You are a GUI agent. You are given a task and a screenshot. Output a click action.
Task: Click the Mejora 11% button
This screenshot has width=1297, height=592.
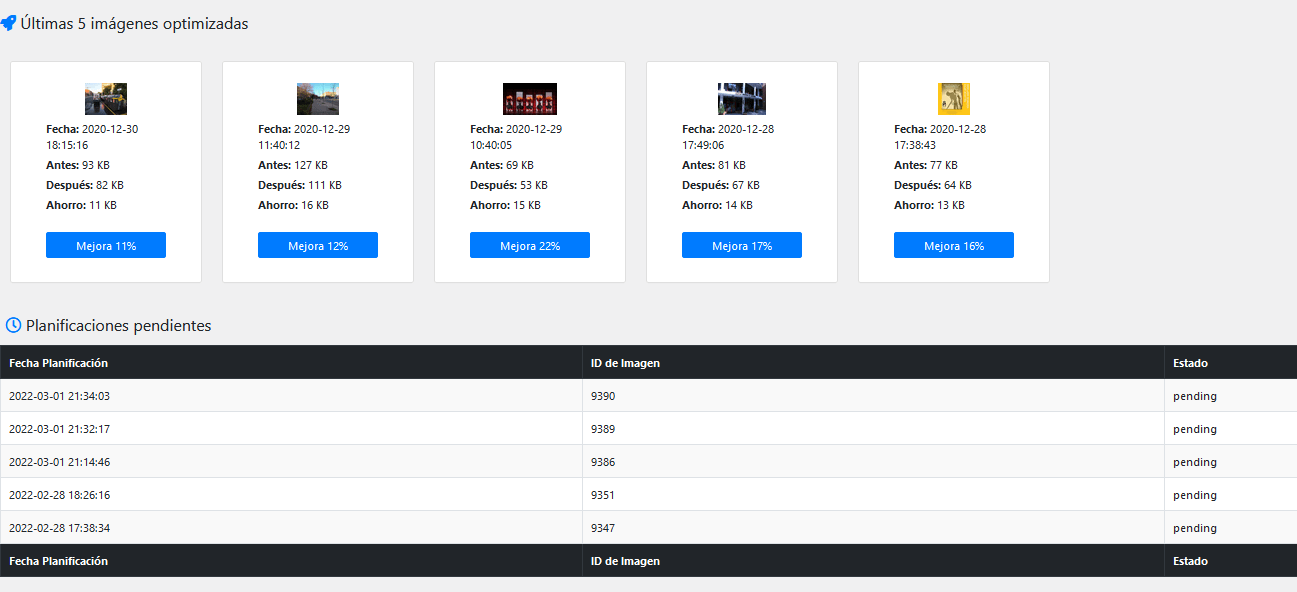click(x=106, y=245)
